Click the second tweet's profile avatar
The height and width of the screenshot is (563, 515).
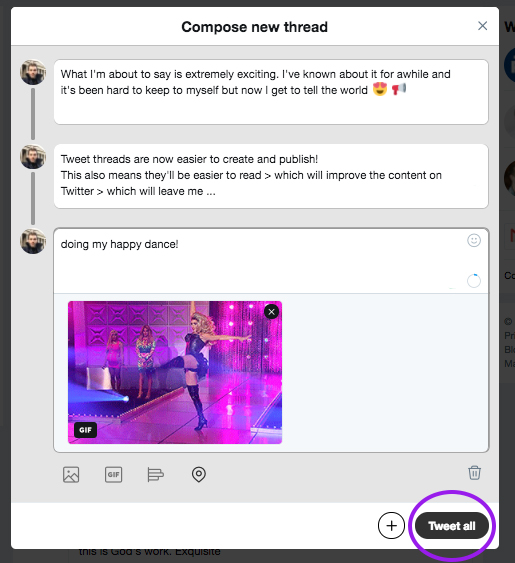point(33,157)
